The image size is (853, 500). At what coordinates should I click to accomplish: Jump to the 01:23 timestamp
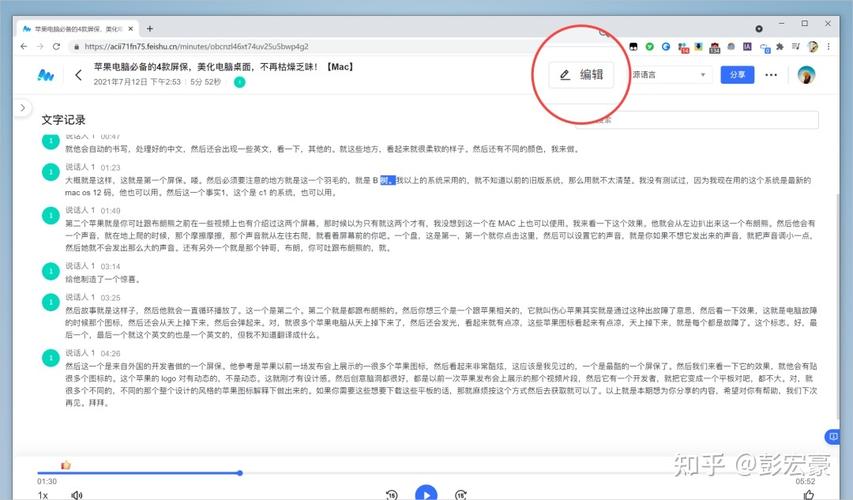pos(110,168)
